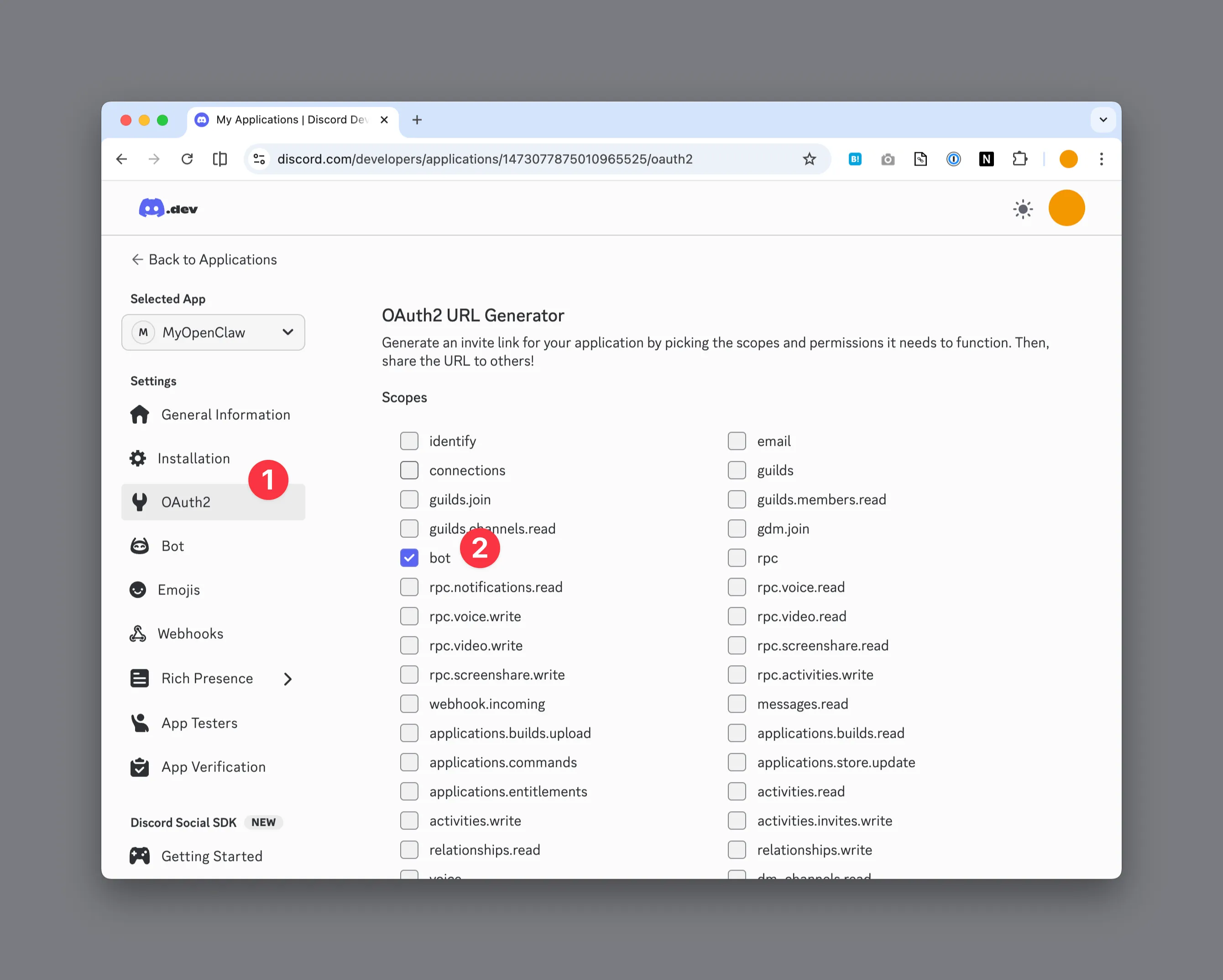Open the MyOpenClaw app selector dropdown
The width and height of the screenshot is (1223, 980).
[213, 332]
